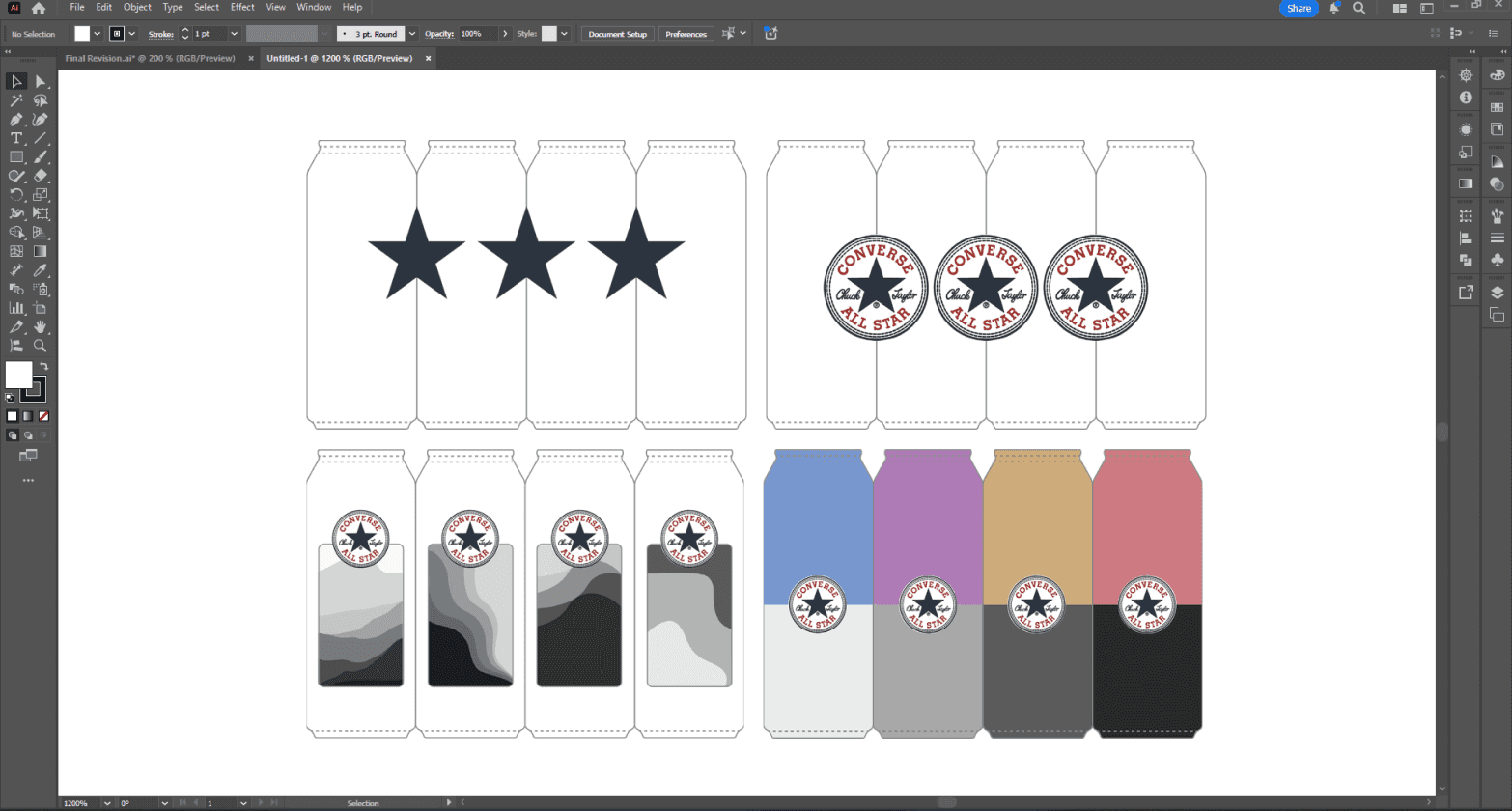The height and width of the screenshot is (811, 1512).
Task: Select the Free Transform tool
Action: pos(41,213)
